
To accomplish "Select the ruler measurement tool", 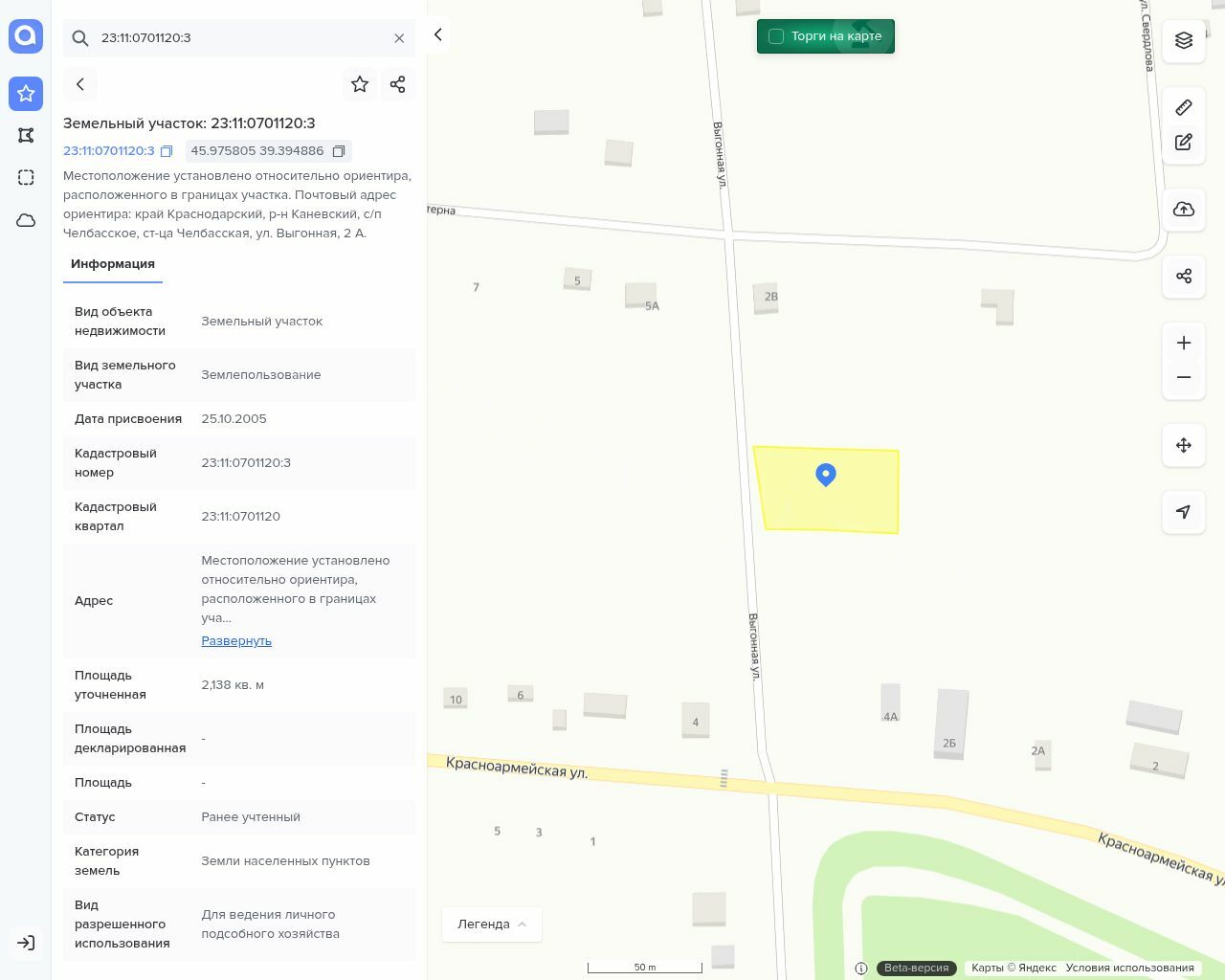I will click(1184, 107).
